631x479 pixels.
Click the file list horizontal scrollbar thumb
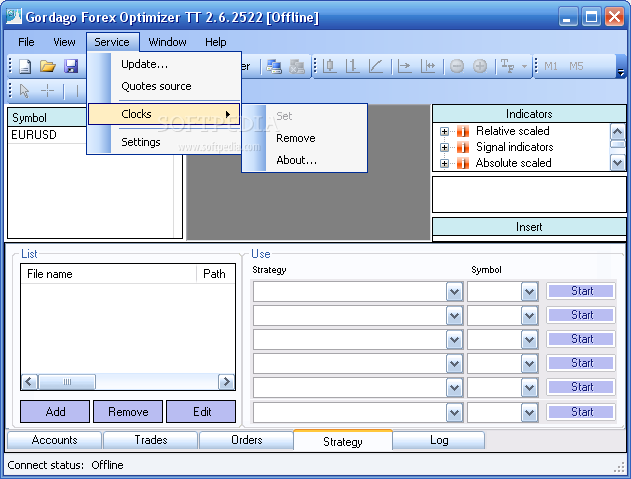pyautogui.click(x=67, y=382)
